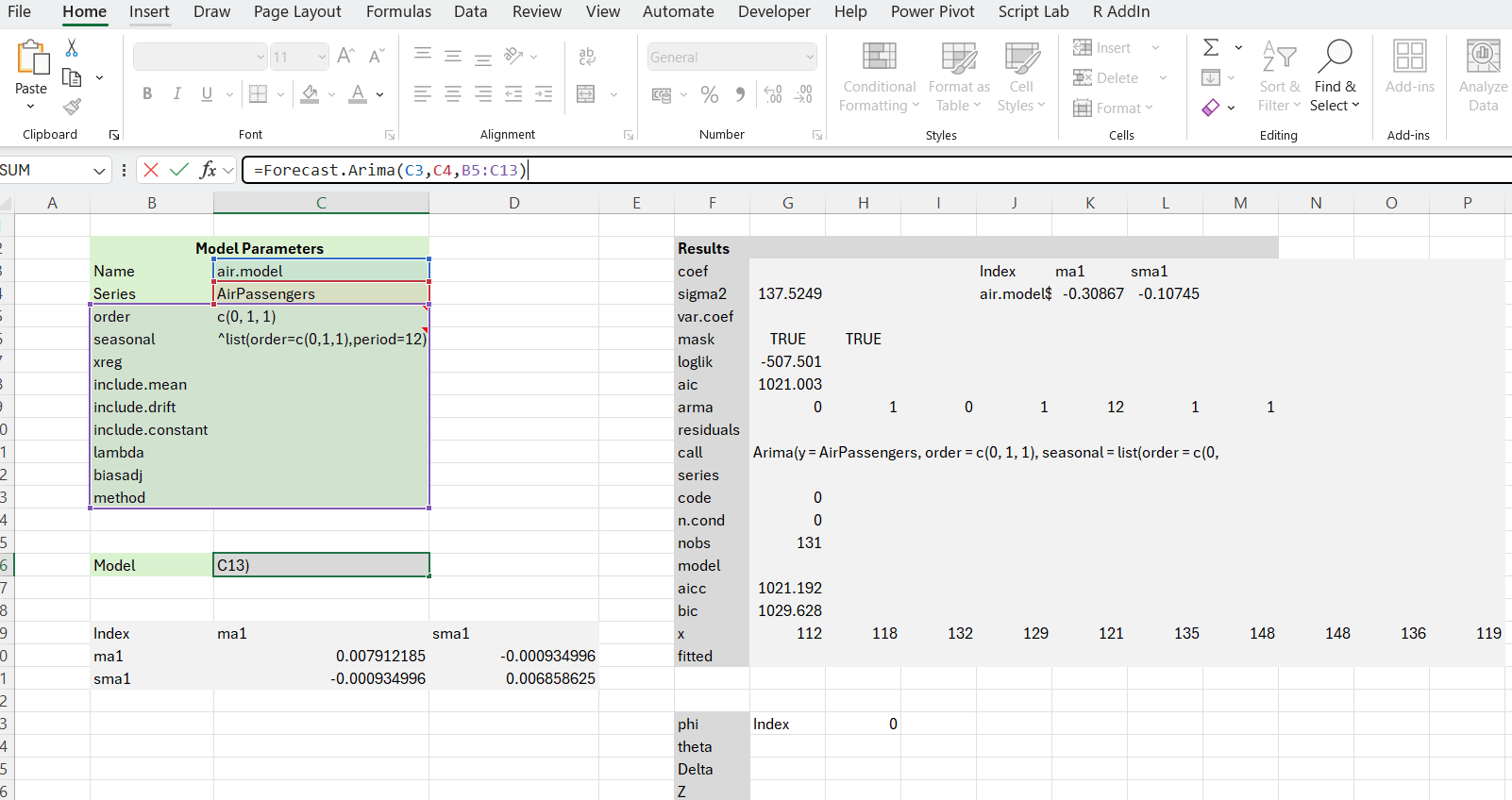Screen dimensions: 1512x800
Task: Click the Format Painter brush icon
Action: pos(72,107)
